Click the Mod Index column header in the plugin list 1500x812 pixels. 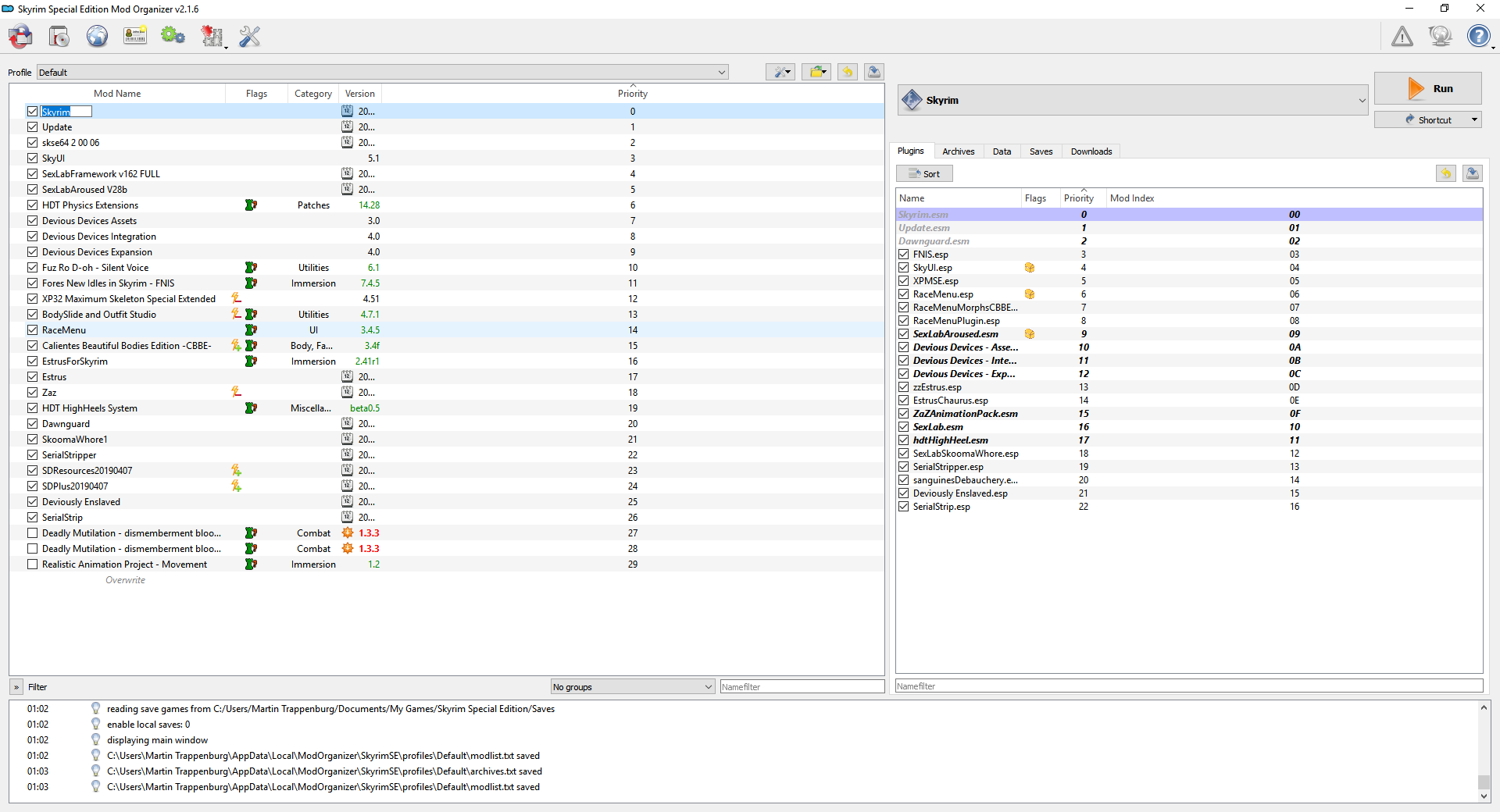(1295, 198)
